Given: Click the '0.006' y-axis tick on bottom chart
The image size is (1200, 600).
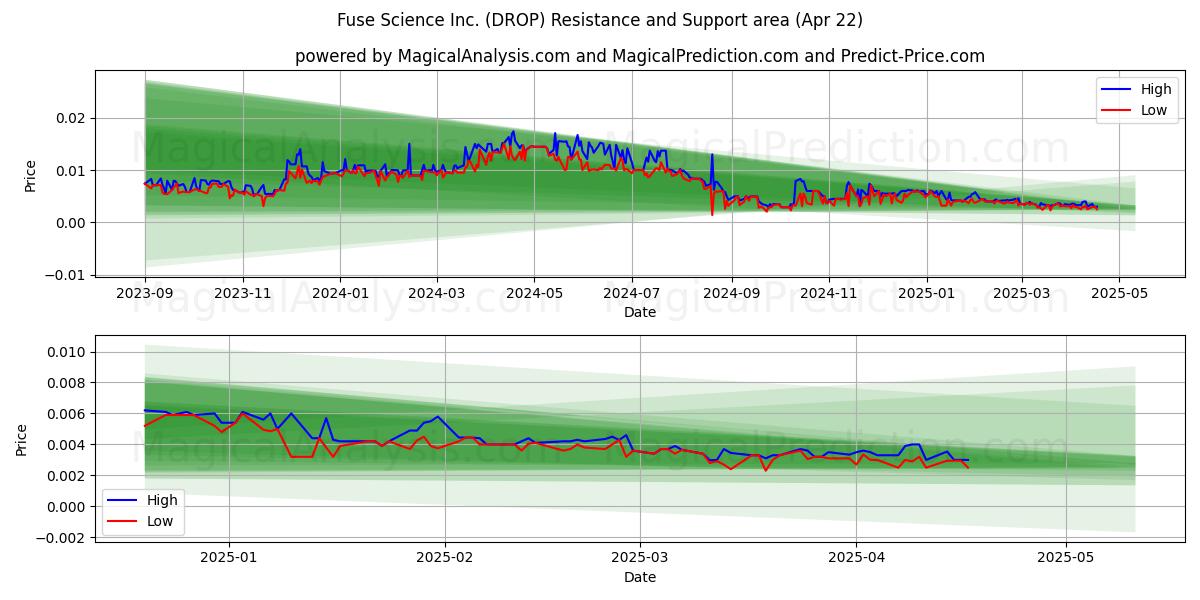Looking at the screenshot, I should [69, 414].
